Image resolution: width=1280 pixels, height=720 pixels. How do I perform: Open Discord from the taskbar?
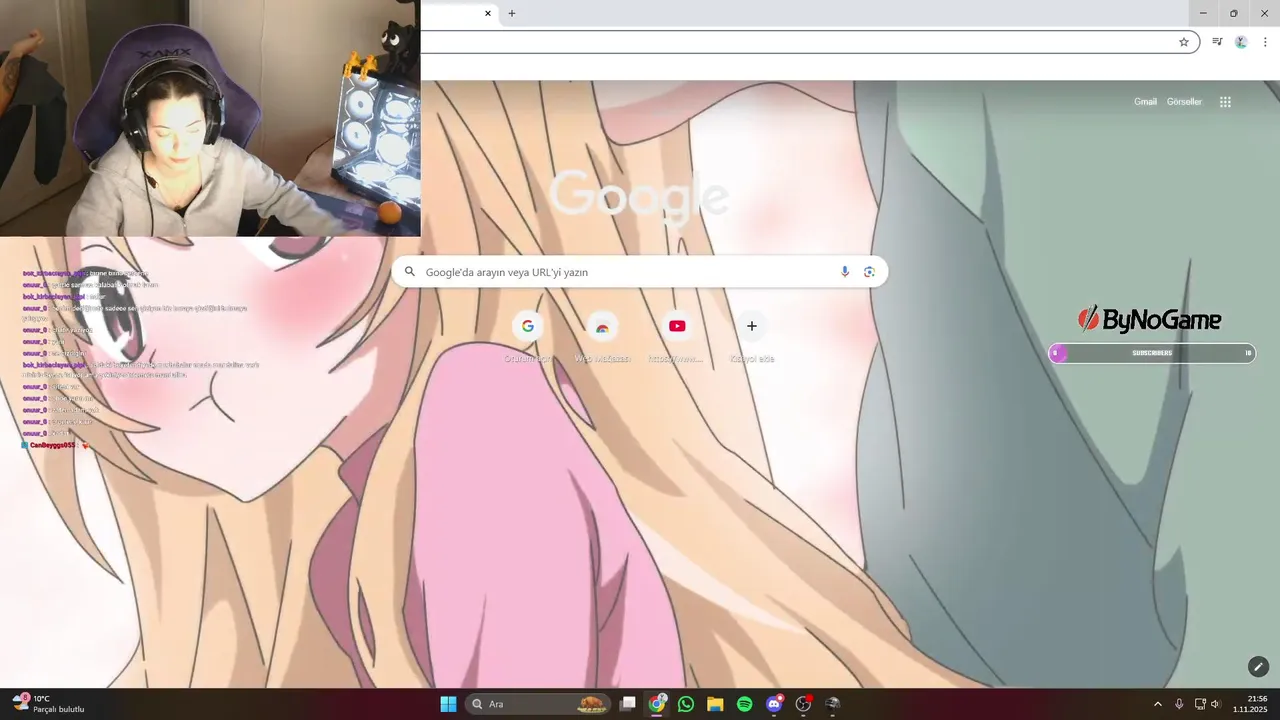[774, 704]
